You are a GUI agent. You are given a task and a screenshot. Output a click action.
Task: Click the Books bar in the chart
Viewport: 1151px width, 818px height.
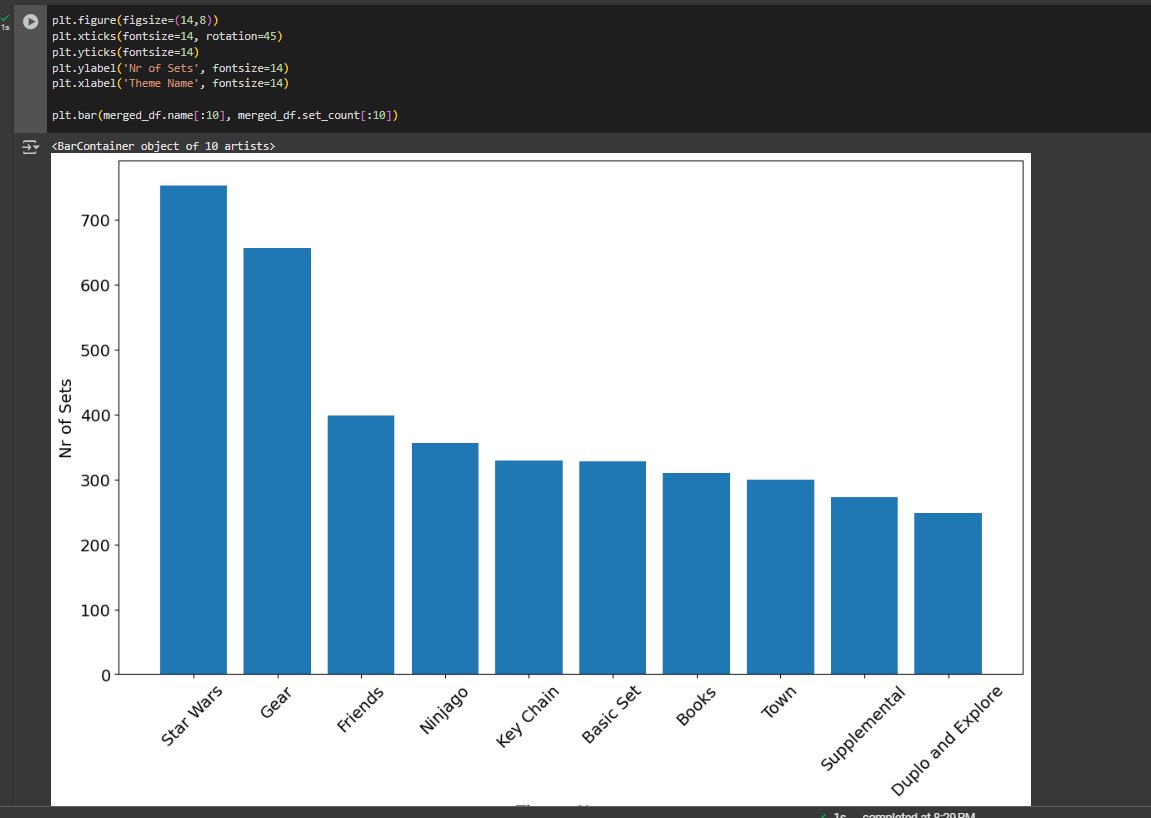tap(696, 573)
